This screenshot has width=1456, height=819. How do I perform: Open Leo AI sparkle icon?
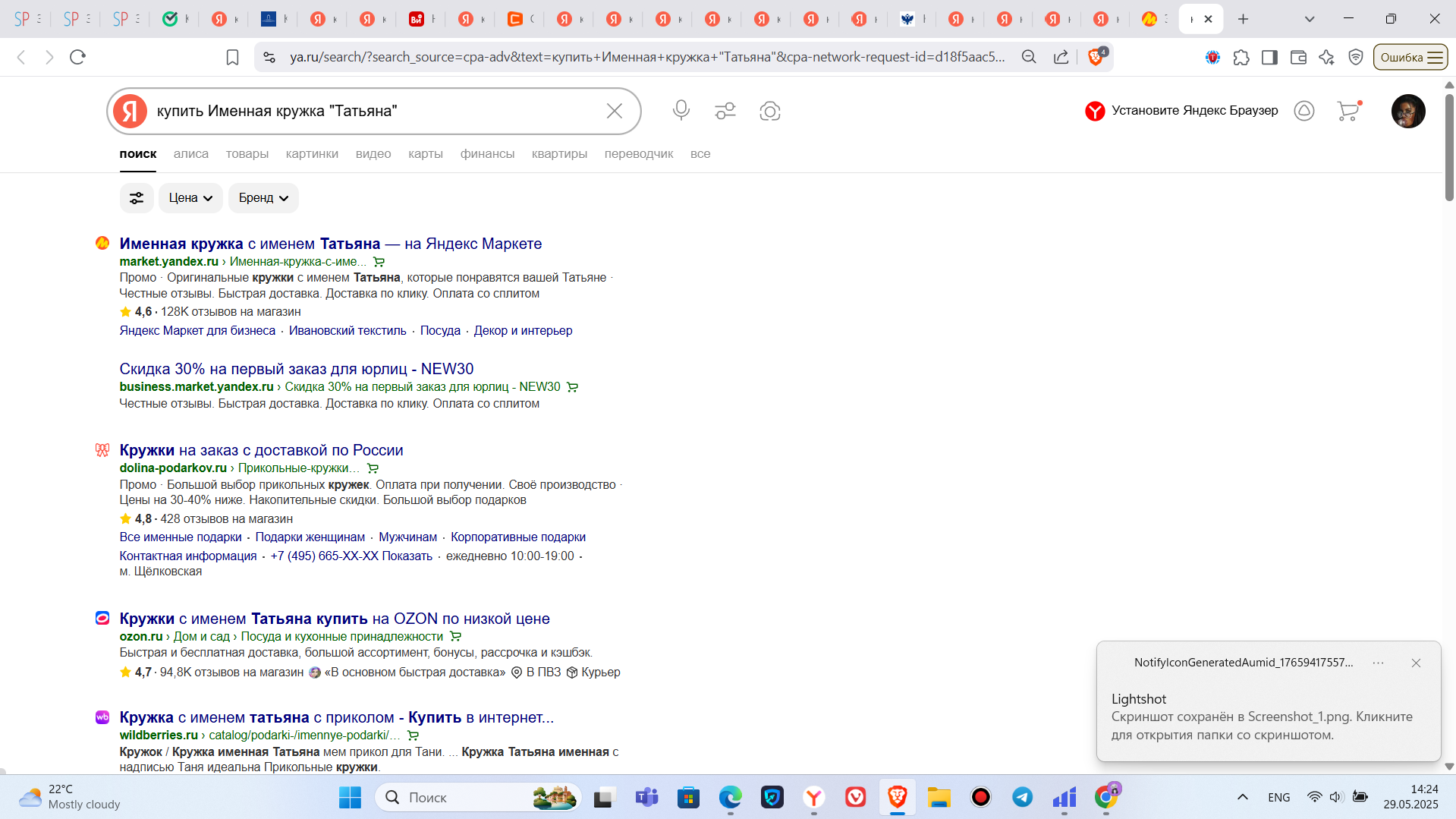[x=1327, y=57]
